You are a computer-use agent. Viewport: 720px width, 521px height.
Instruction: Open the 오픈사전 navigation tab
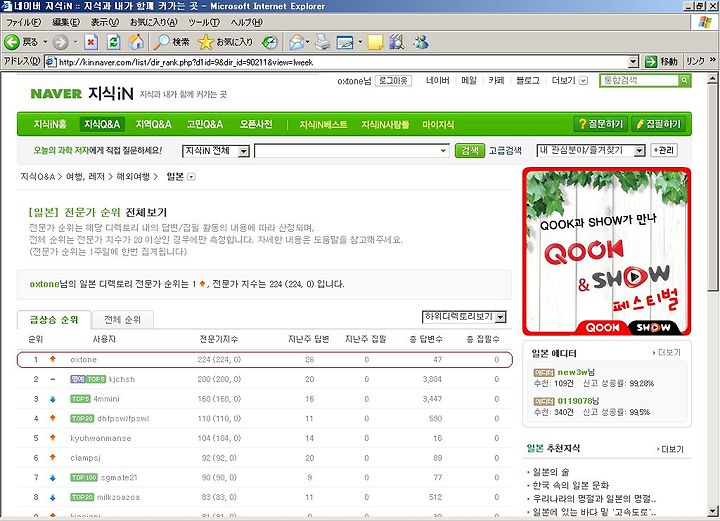(x=256, y=124)
